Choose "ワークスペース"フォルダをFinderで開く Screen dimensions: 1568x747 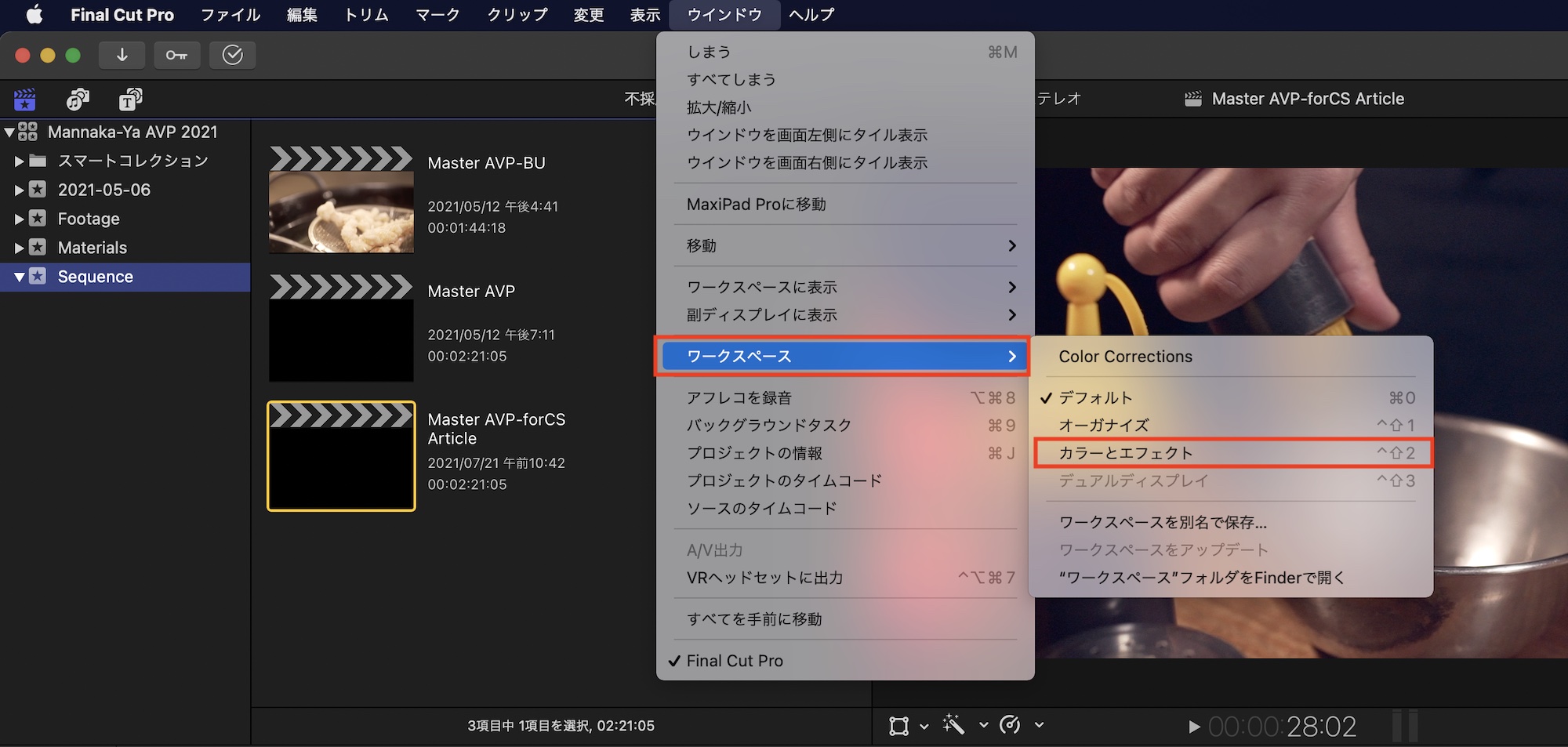1231,578
